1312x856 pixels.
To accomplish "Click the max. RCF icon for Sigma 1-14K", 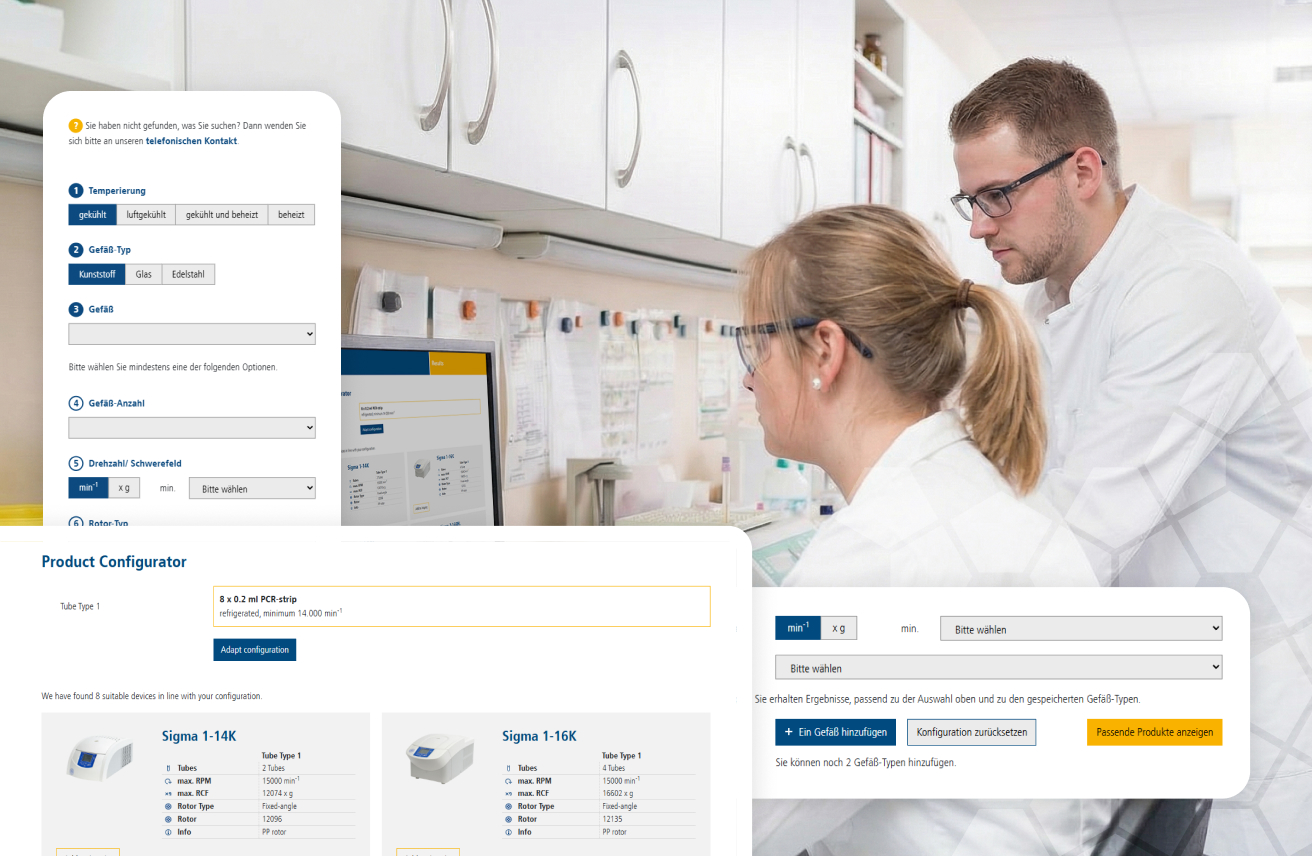I will pos(170,793).
